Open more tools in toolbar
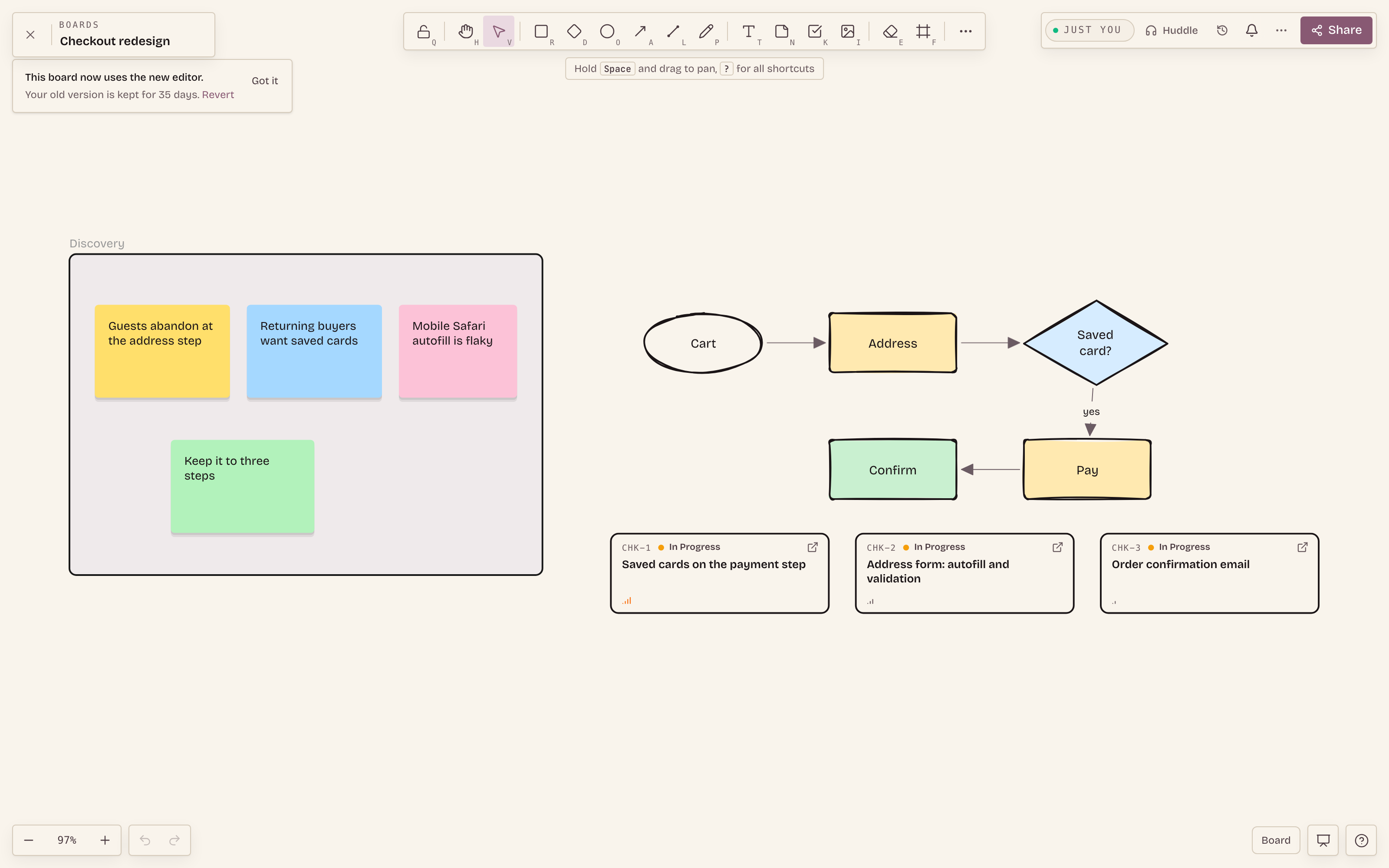The height and width of the screenshot is (868, 1389). coord(965,31)
